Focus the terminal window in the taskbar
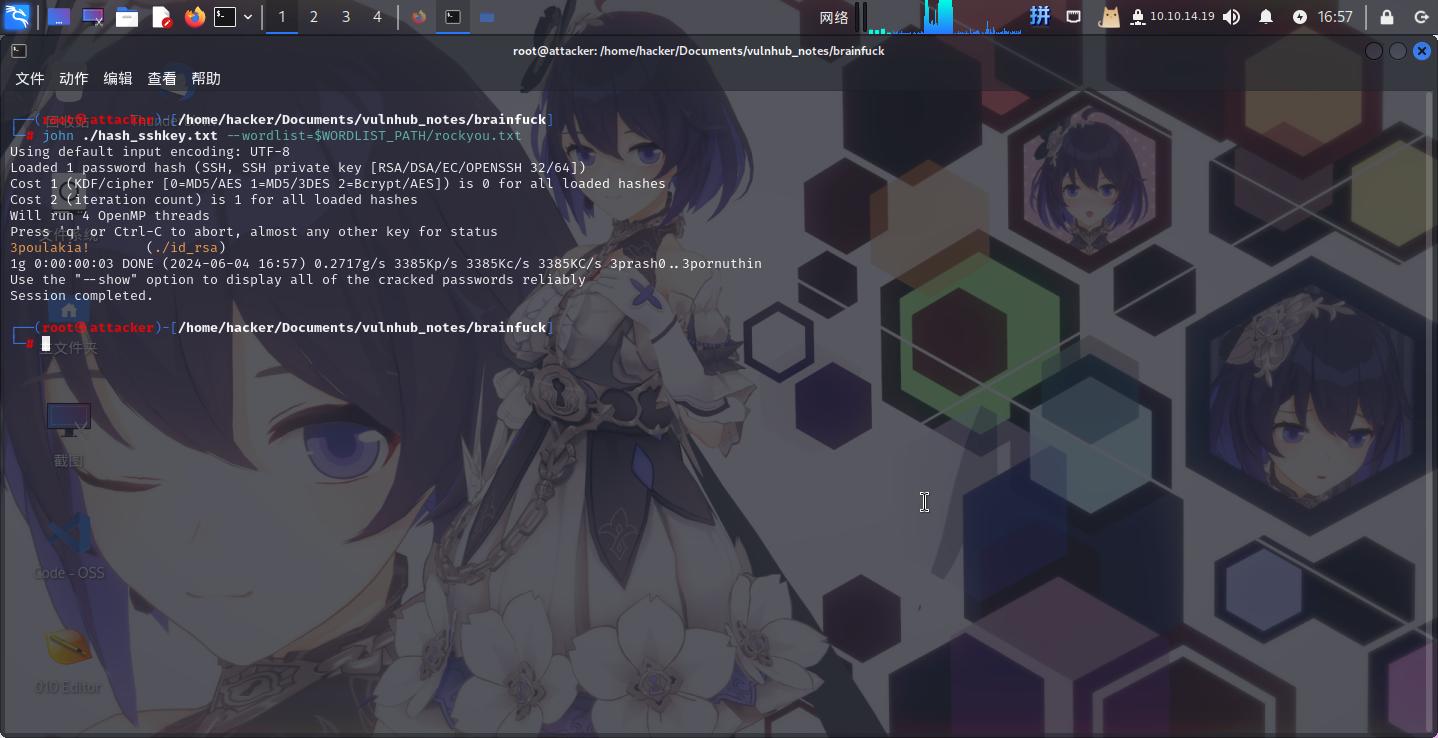This screenshot has width=1438, height=738. point(453,17)
